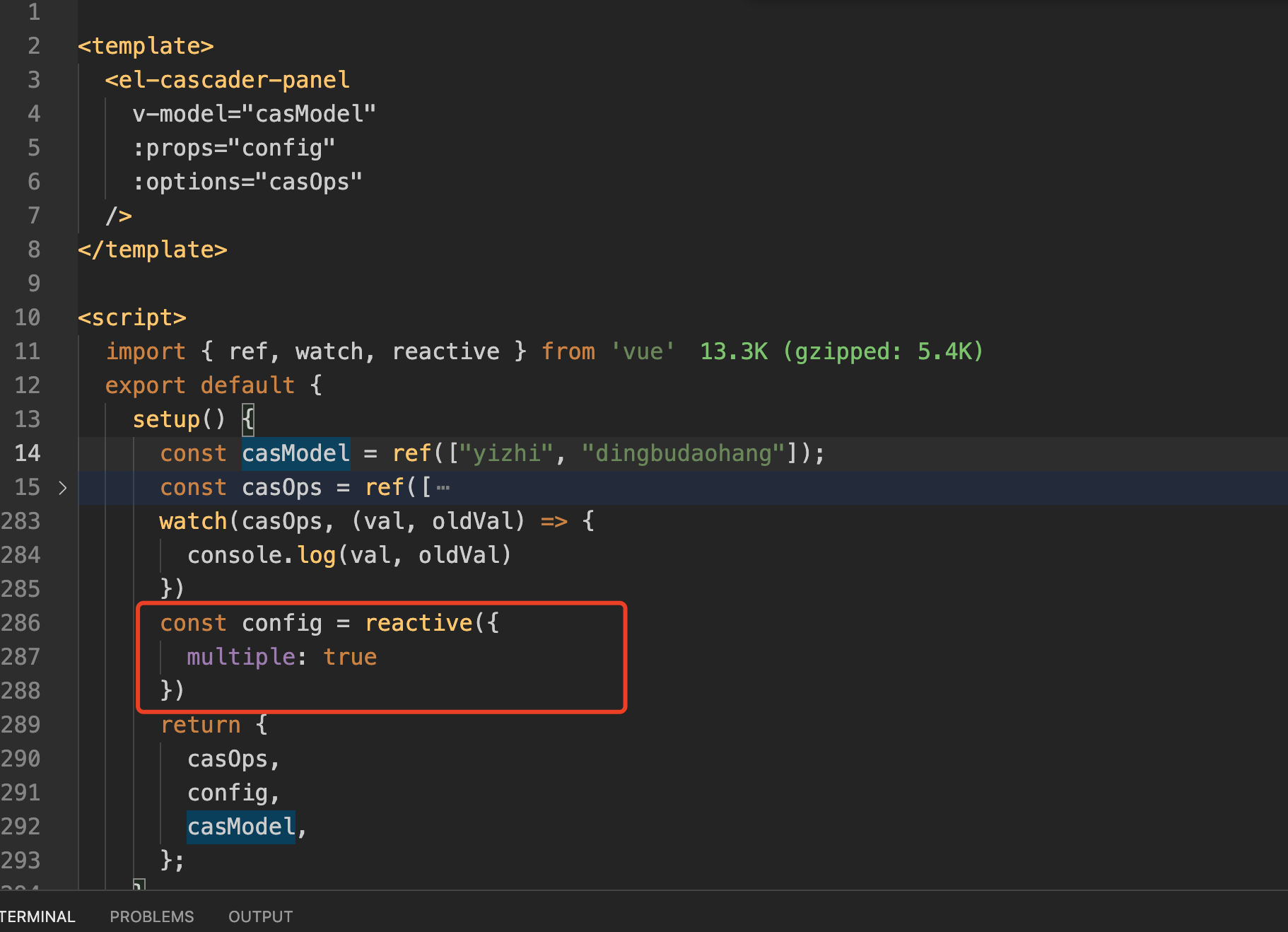The width and height of the screenshot is (1288, 932).
Task: Click the :props="config" attribute
Action: [234, 148]
